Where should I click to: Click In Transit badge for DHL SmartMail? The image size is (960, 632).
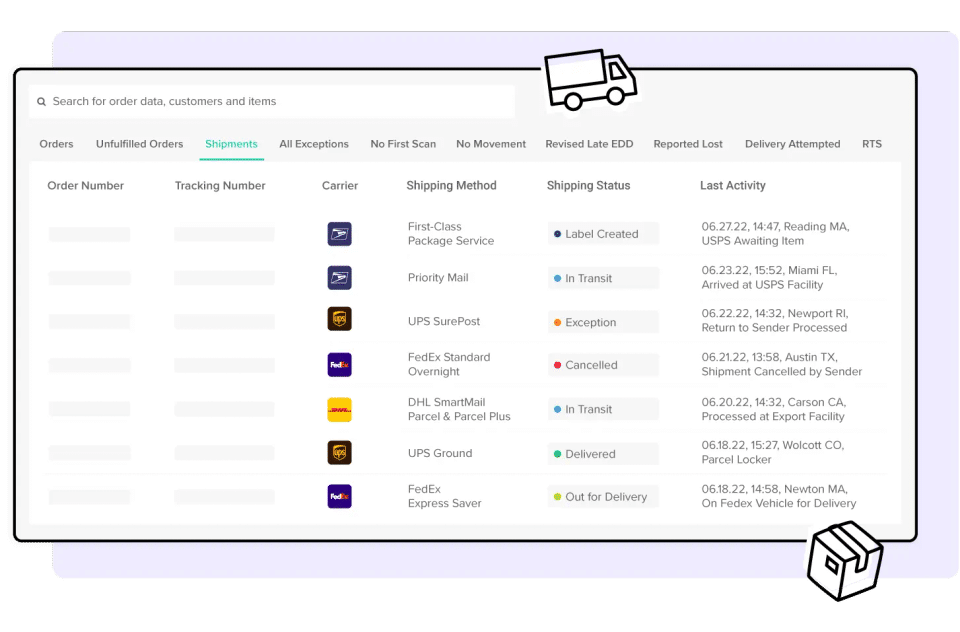[603, 409]
